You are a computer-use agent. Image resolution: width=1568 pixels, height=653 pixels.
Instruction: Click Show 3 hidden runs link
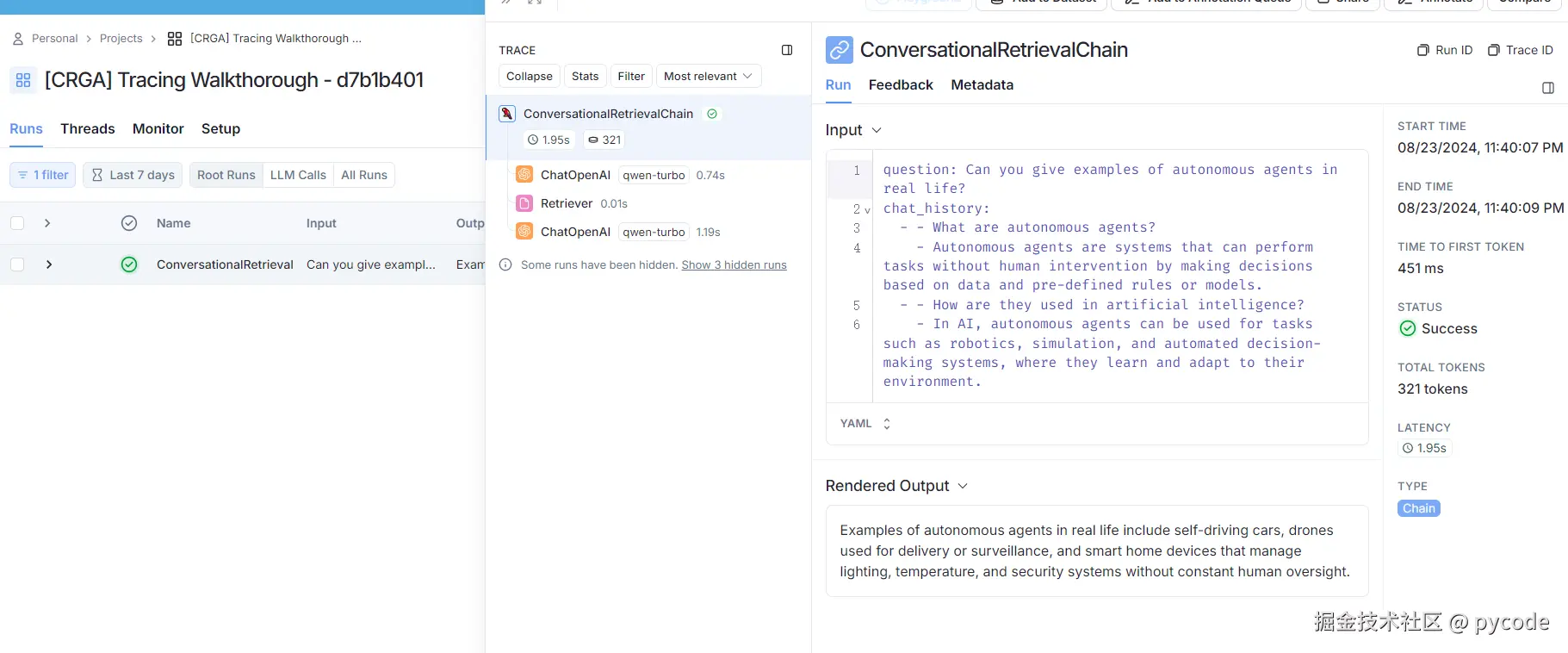[734, 264]
